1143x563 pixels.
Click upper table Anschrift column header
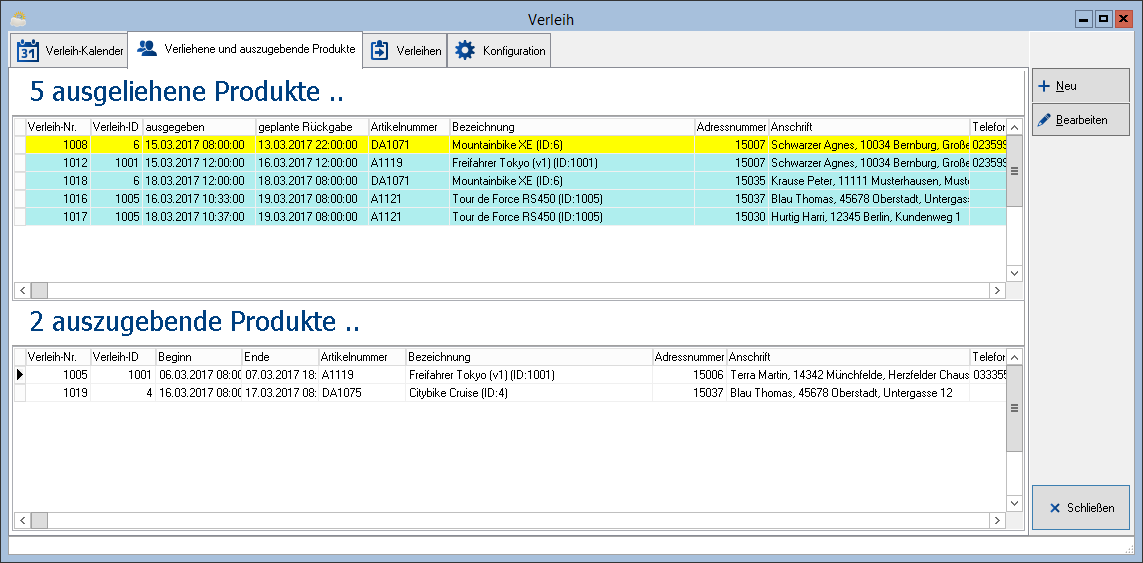(x=869, y=126)
